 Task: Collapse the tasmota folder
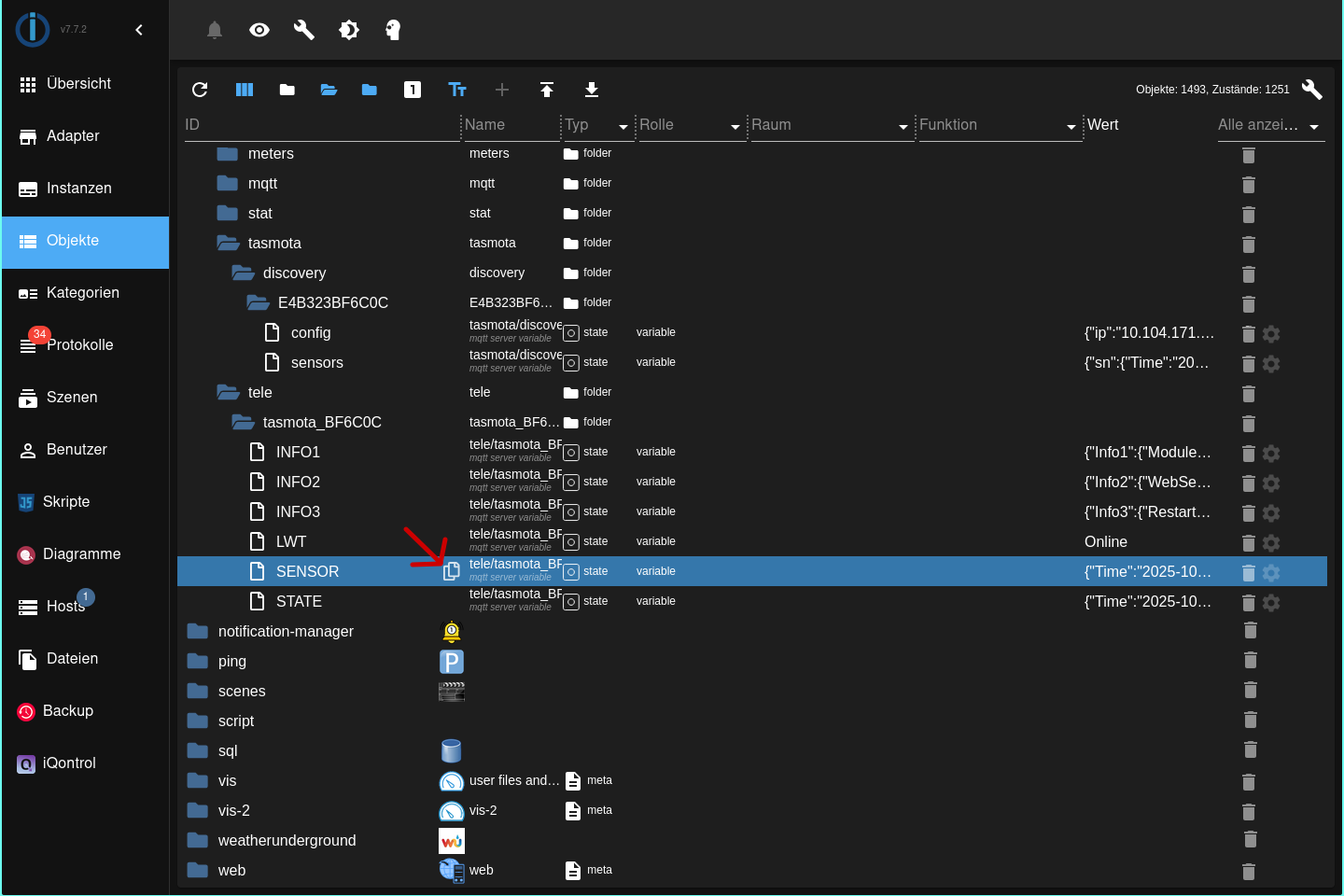pyautogui.click(x=229, y=243)
